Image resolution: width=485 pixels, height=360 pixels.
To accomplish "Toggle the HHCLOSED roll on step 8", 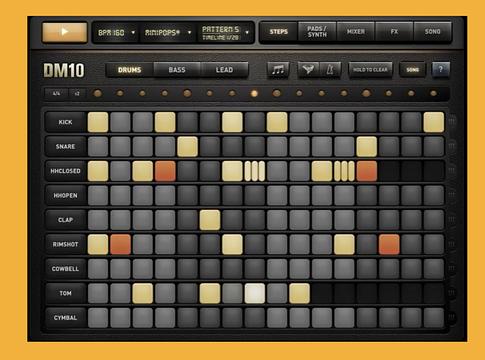I will tap(255, 171).
